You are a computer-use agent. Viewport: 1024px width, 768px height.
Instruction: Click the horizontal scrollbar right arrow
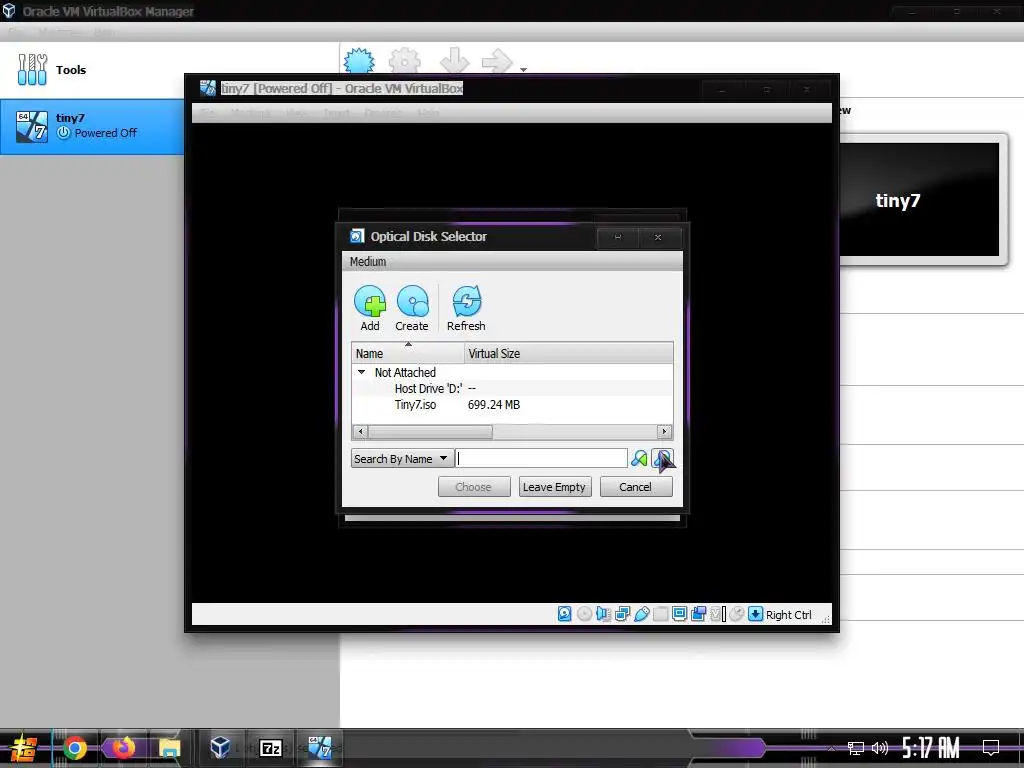[x=664, y=432]
